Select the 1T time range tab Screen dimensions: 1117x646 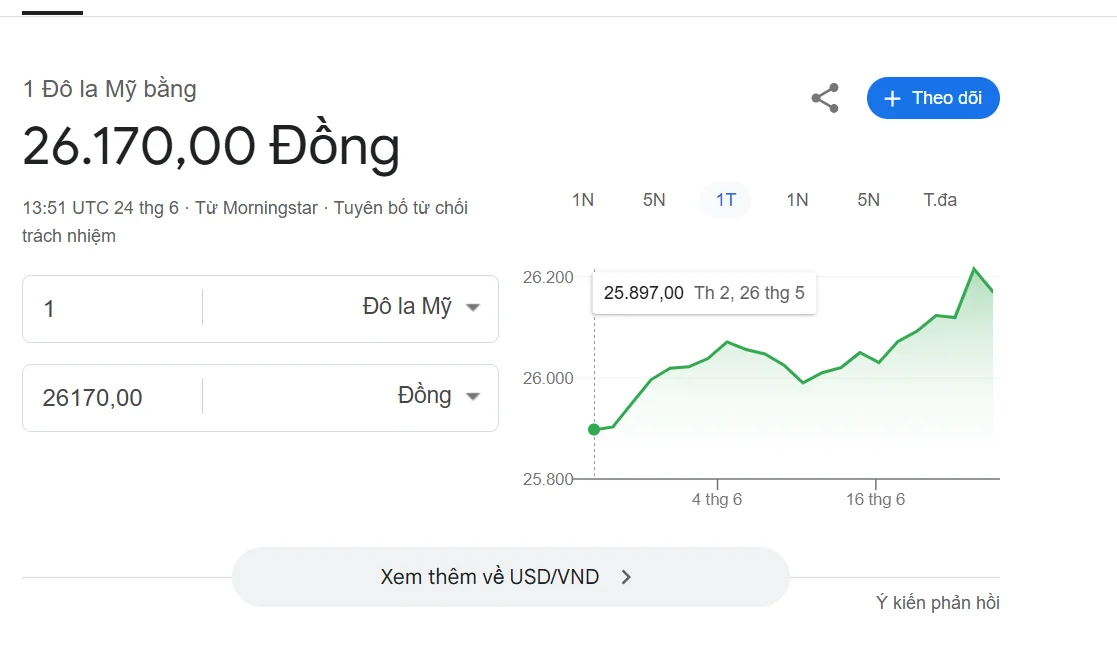pyautogui.click(x=725, y=200)
